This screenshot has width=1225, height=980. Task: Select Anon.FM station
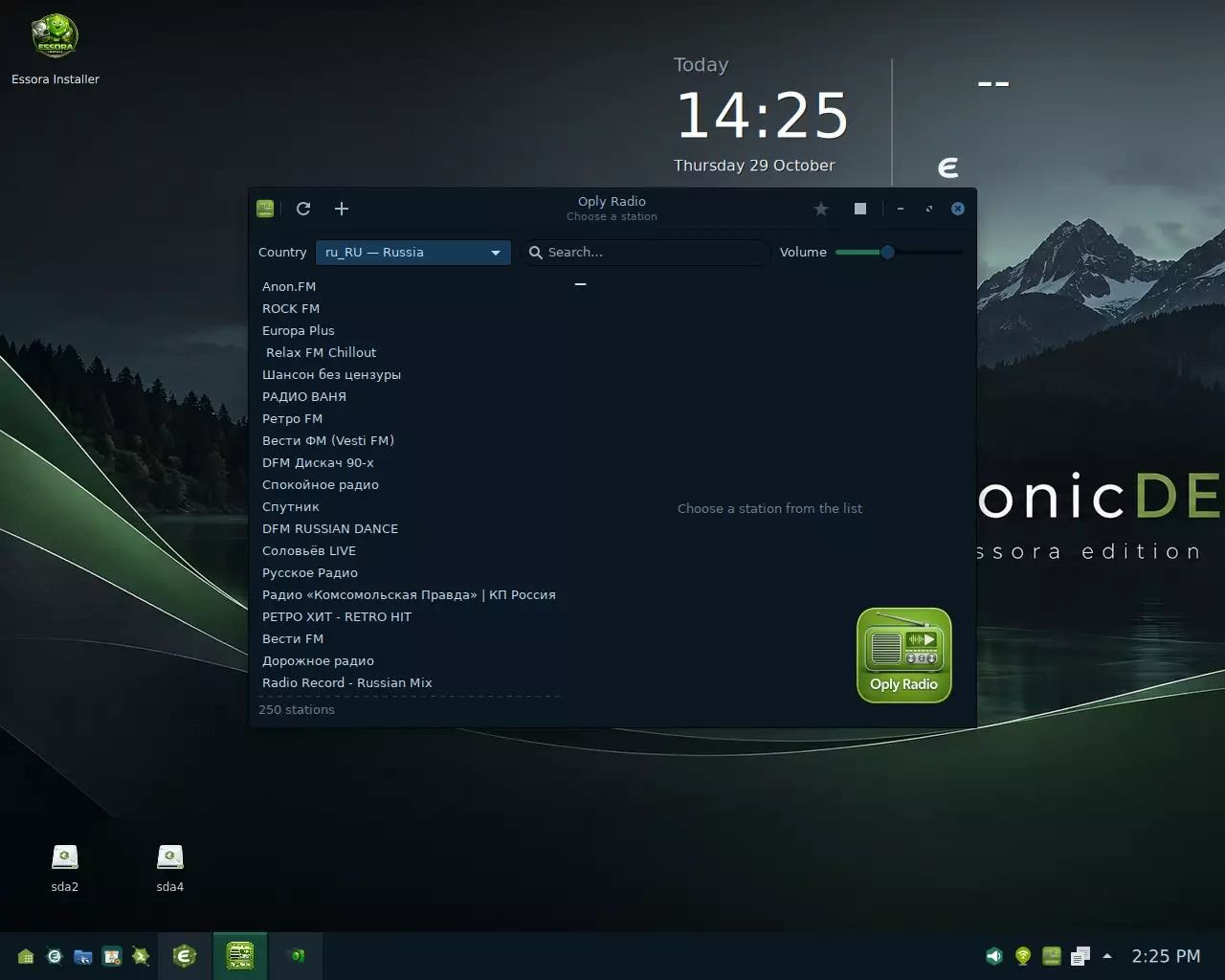coord(410,286)
